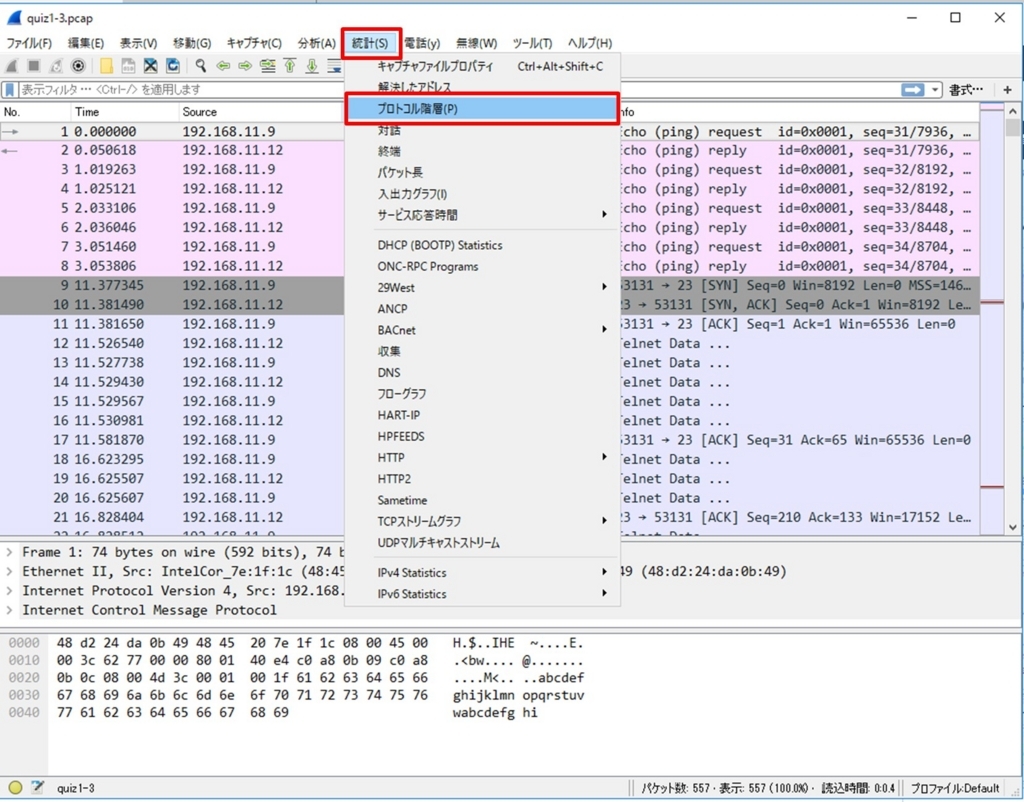Click the 書式… expression button
Viewport: 1024px width, 802px height.
pos(966,89)
